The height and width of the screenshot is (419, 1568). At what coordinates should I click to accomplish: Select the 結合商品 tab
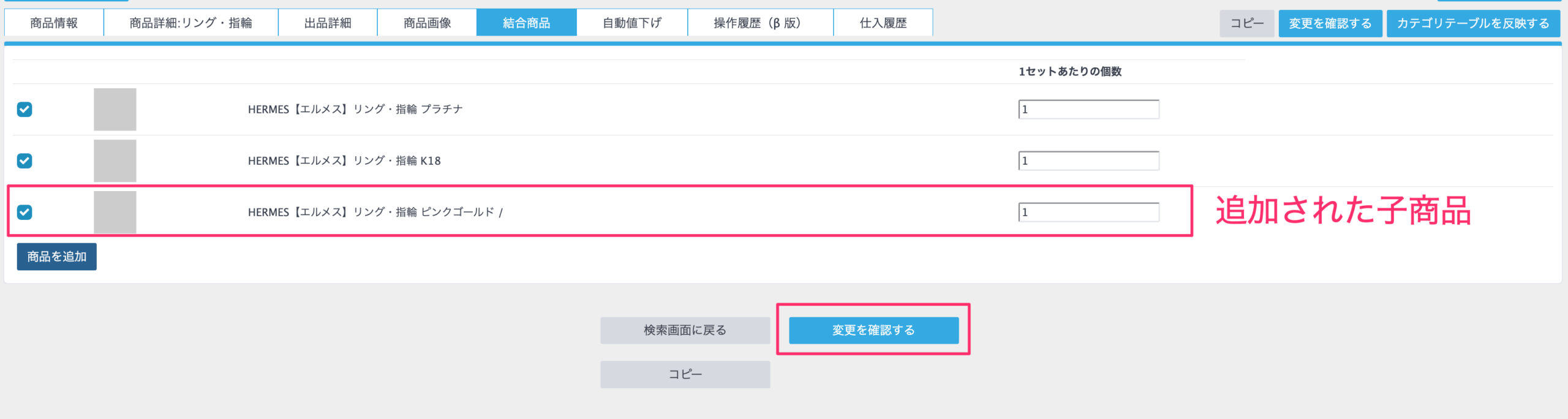coord(526,23)
